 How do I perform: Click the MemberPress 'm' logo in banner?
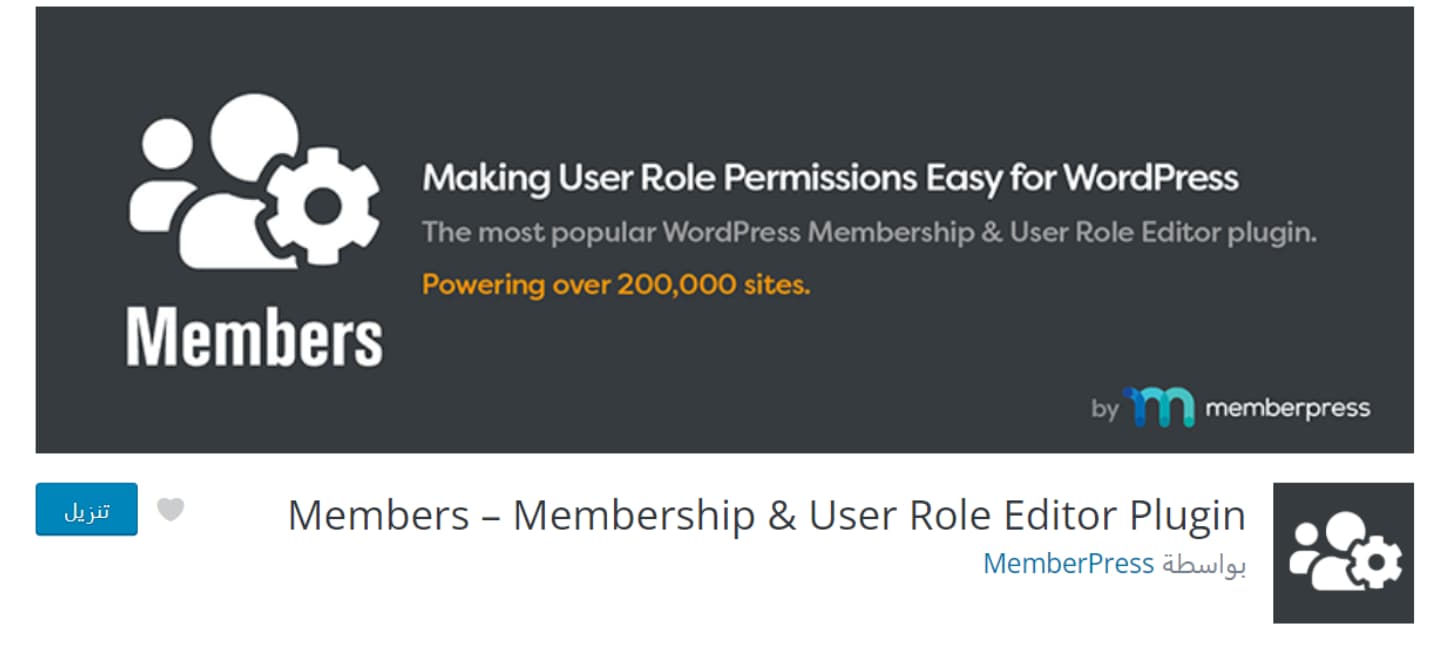tap(1159, 407)
